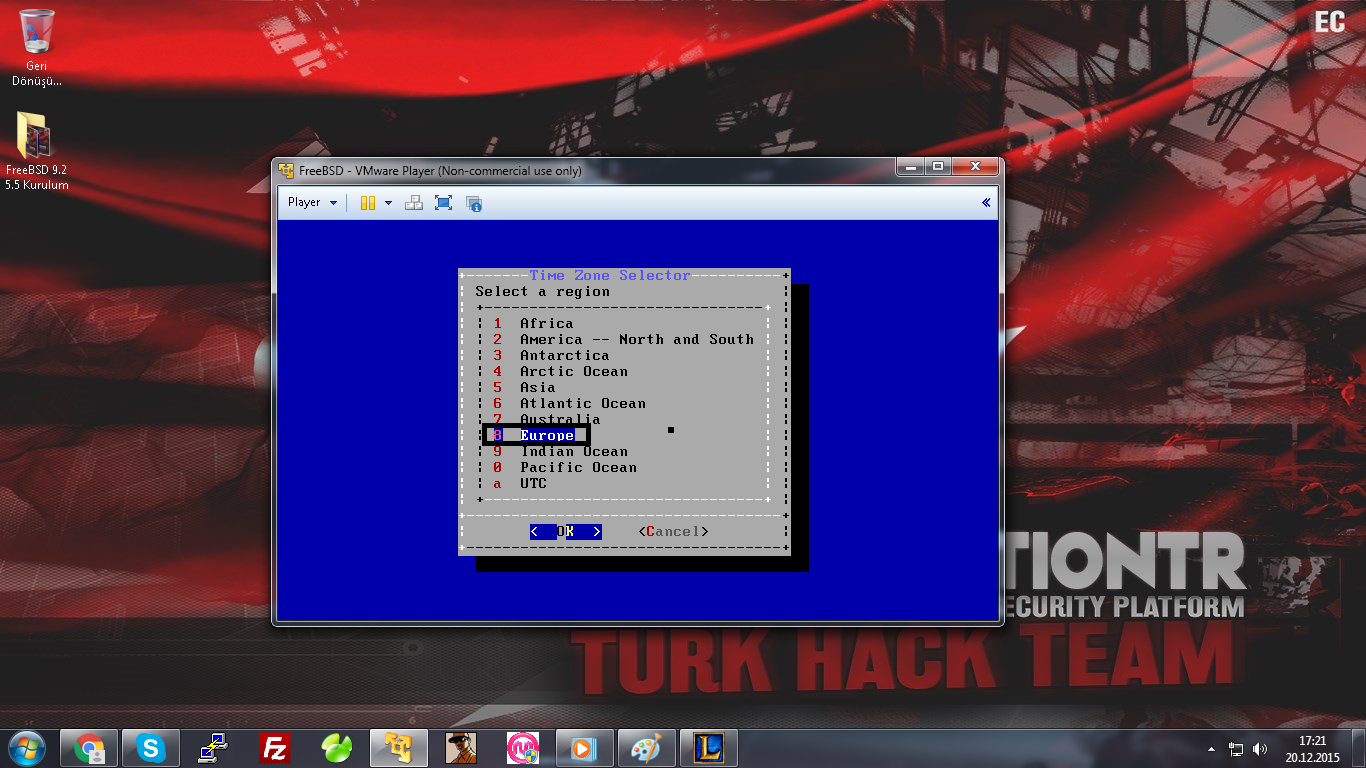Click the pink circular taskbar icon
The height and width of the screenshot is (768, 1366).
(x=523, y=748)
